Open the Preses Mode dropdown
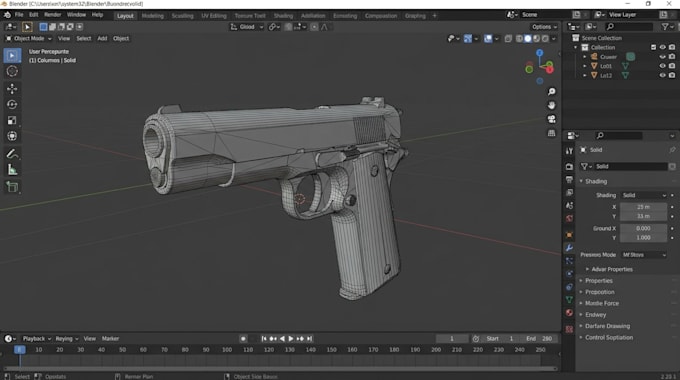Image resolution: width=680 pixels, height=380 pixels. pyautogui.click(x=644, y=255)
